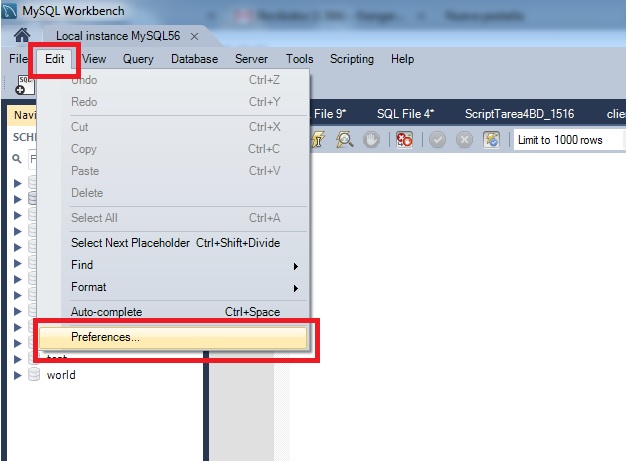Click the world database icon

pyautogui.click(x=34, y=375)
